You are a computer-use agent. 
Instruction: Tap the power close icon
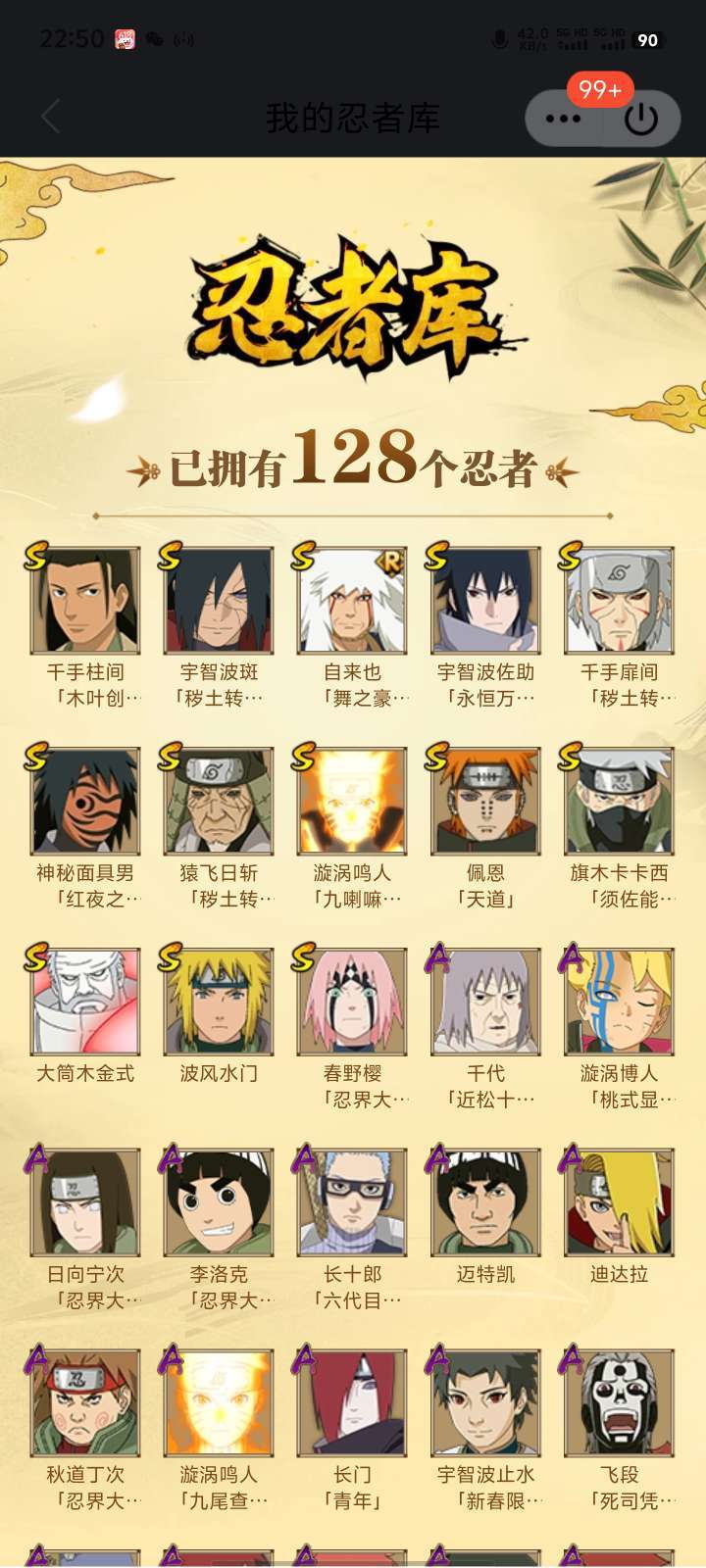coord(641,119)
